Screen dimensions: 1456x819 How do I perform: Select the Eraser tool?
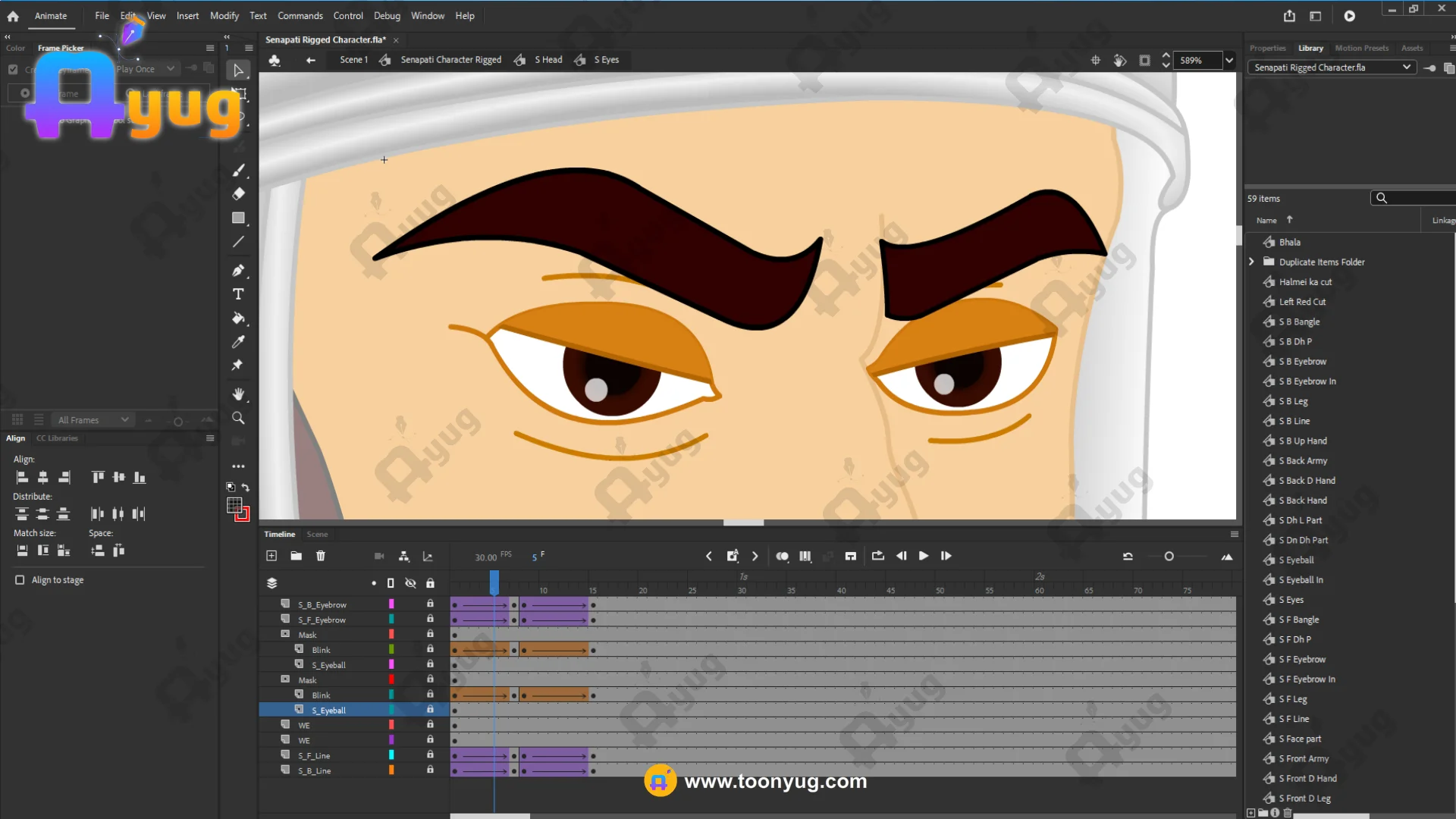click(238, 194)
